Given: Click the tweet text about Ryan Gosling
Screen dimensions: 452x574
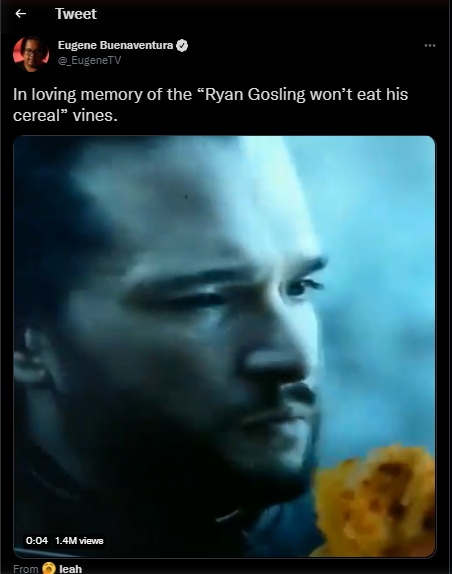Looking at the screenshot, I should tap(210, 105).
